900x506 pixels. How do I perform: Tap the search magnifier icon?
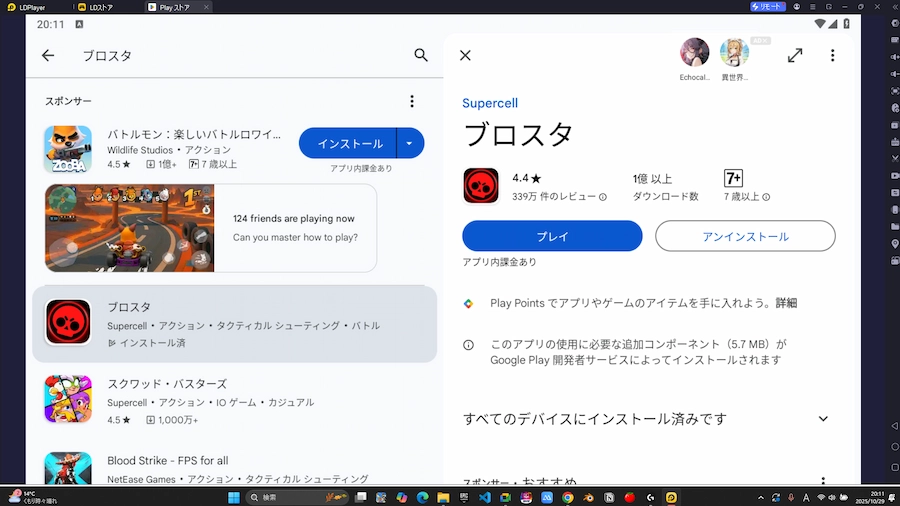(x=421, y=56)
